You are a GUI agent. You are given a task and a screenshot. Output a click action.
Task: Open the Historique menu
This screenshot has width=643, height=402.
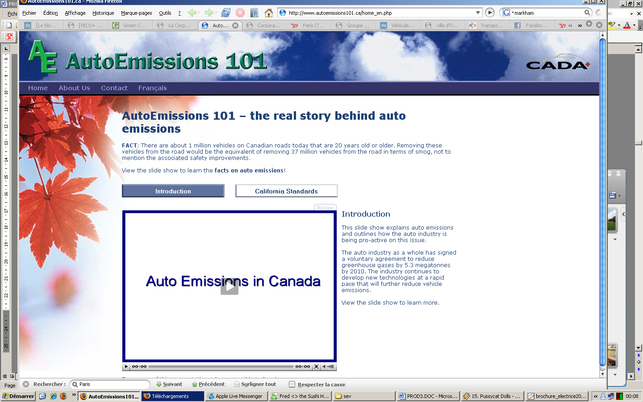click(x=103, y=13)
